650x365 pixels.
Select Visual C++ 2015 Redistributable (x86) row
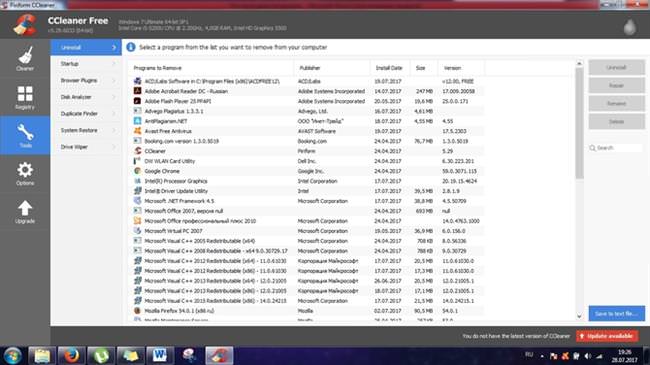pos(306,300)
